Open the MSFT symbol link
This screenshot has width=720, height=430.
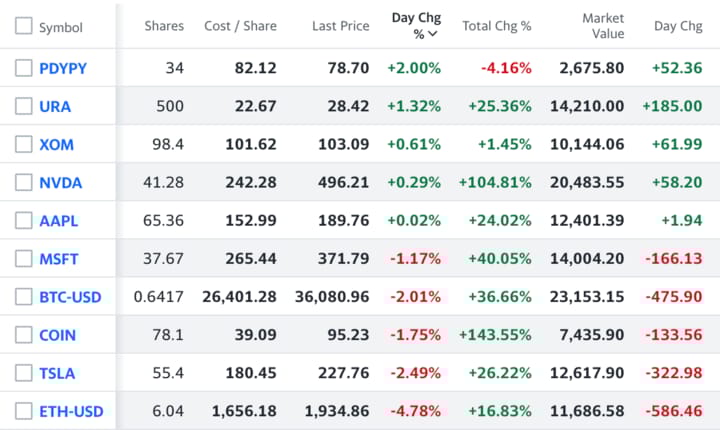(x=58, y=259)
